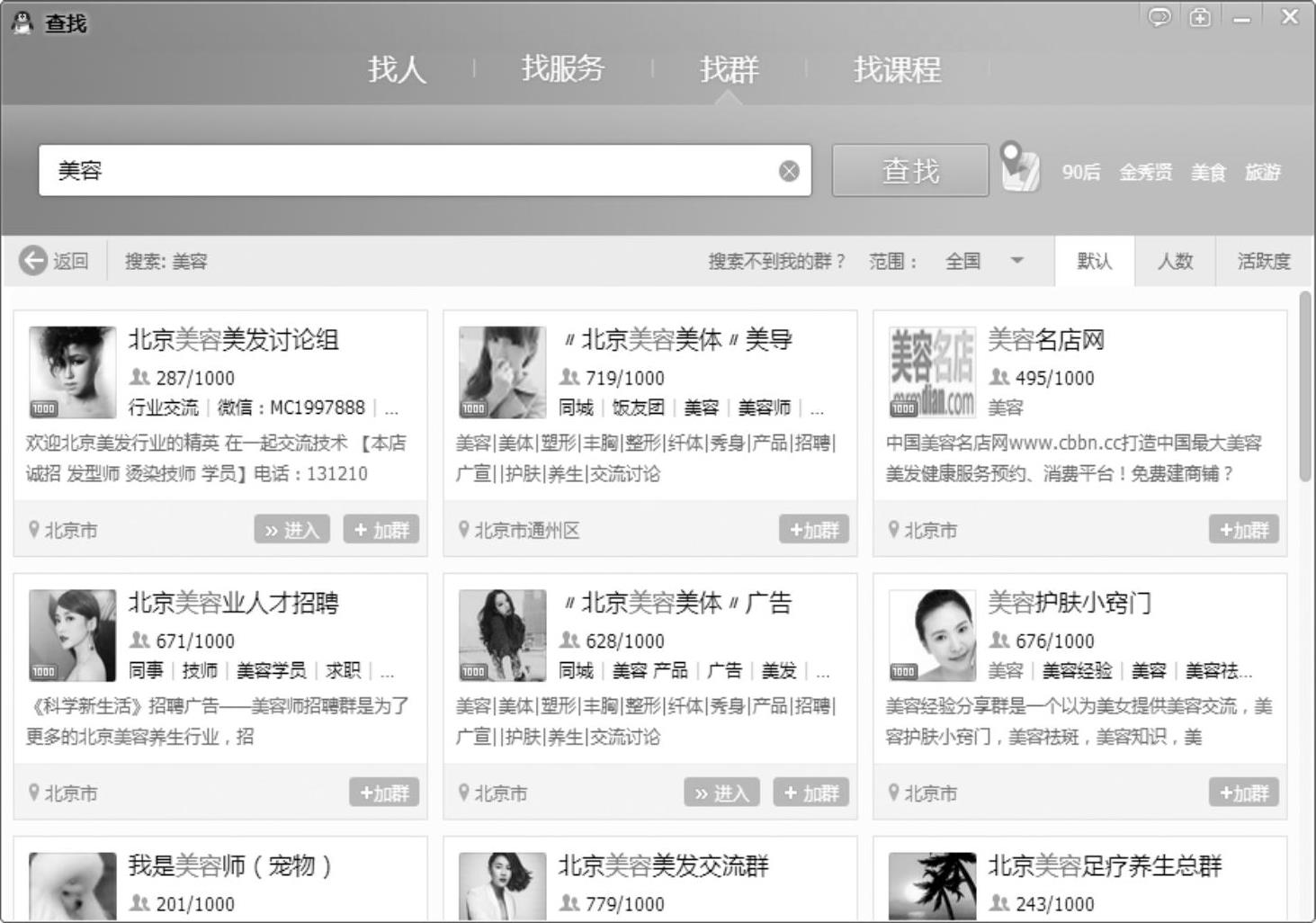Open the nearby location map icon
This screenshot has width=1316, height=923.
(1020, 167)
